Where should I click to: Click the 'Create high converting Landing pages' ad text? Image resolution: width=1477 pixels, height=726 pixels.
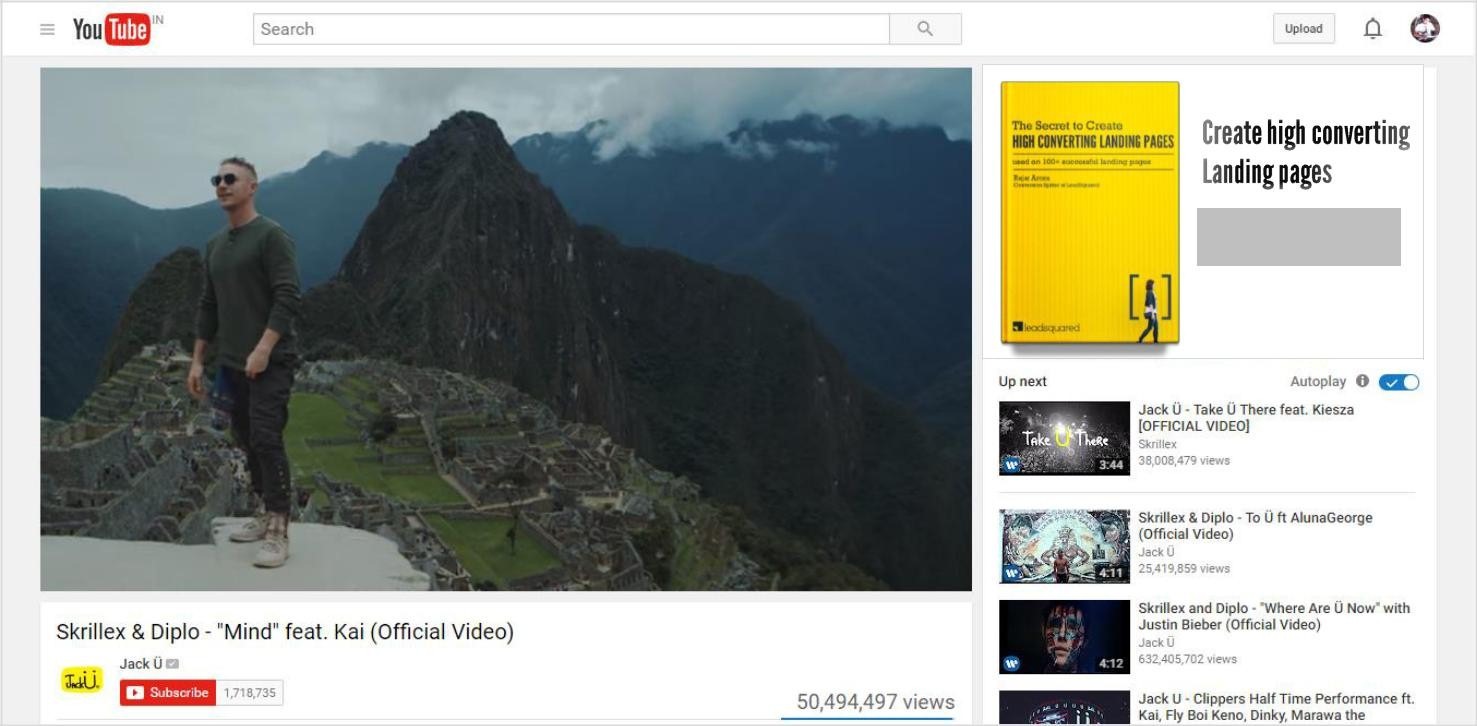(x=1305, y=153)
